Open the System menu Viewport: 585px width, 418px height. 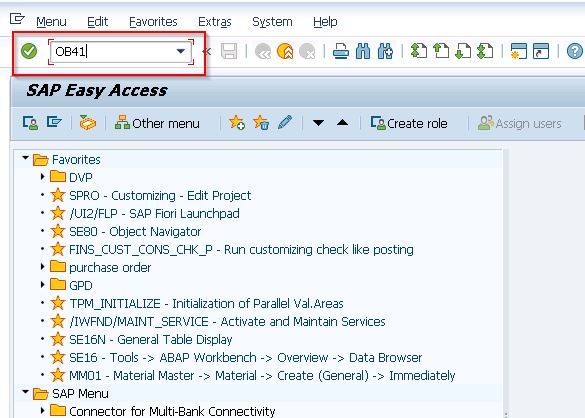pyautogui.click(x=272, y=22)
